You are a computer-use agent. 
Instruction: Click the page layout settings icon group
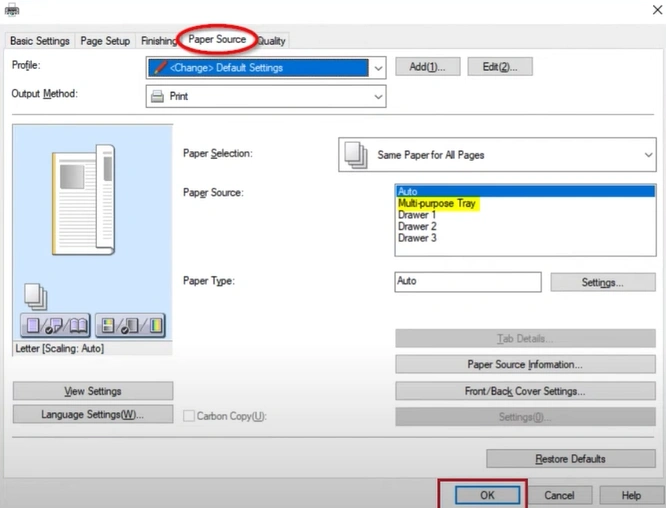click(x=55, y=326)
